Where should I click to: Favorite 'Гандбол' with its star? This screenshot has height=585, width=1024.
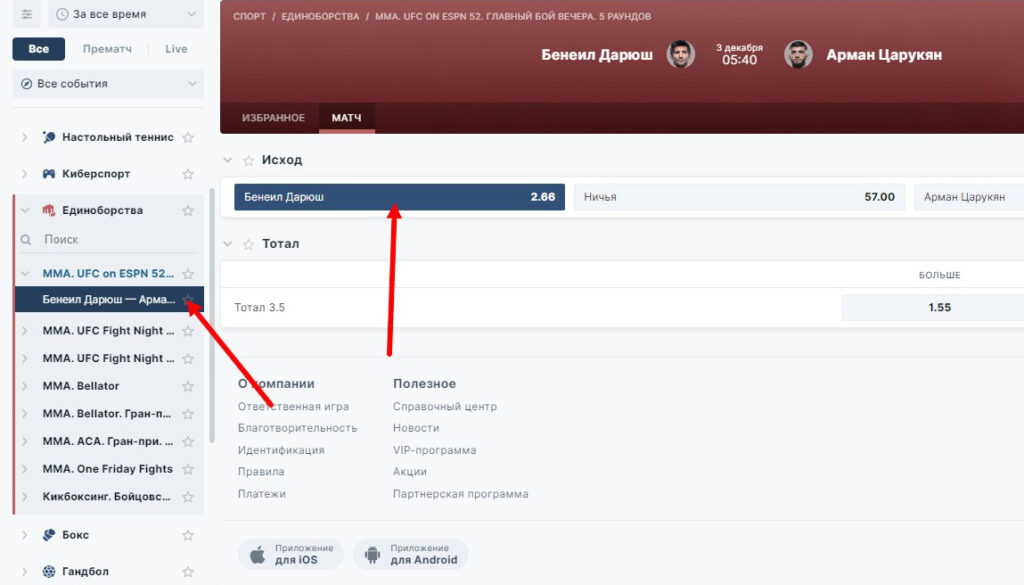point(188,571)
